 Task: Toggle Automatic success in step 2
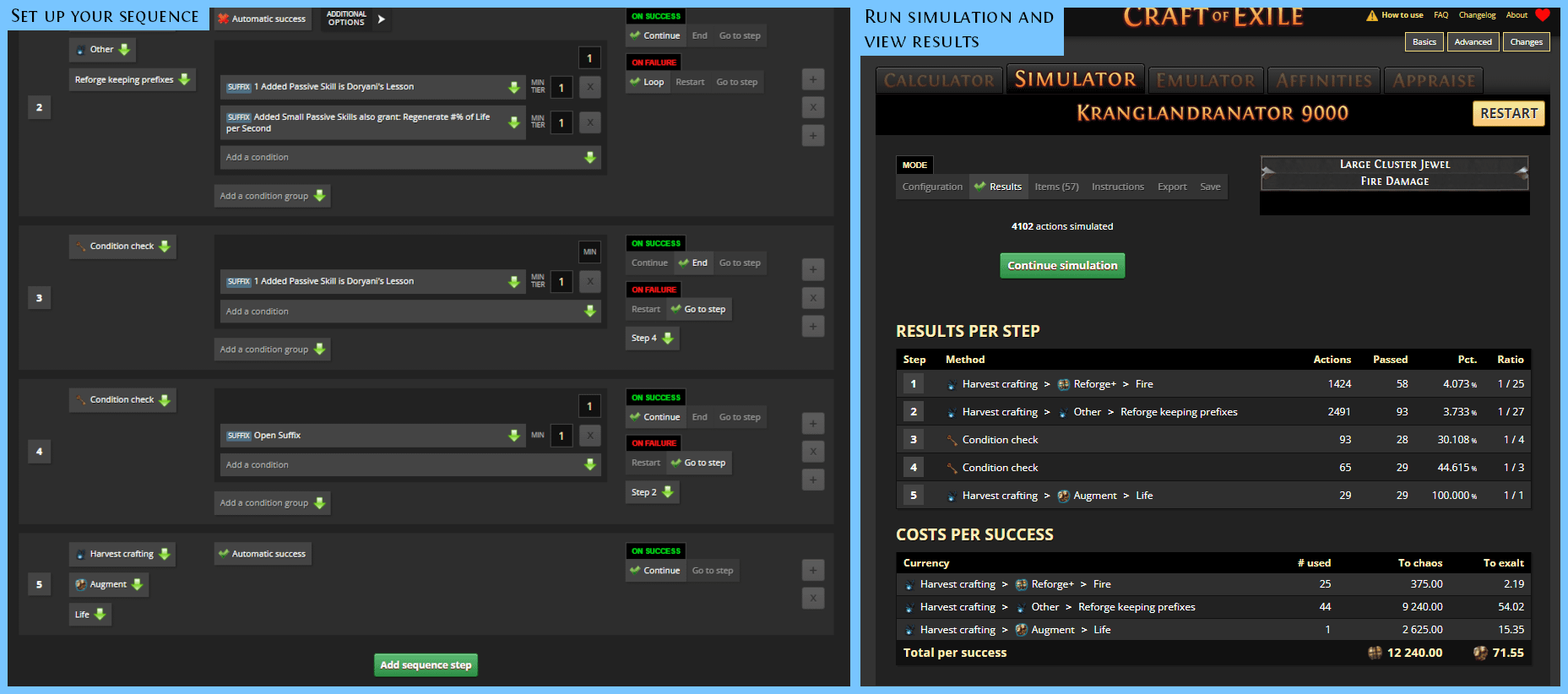262,19
